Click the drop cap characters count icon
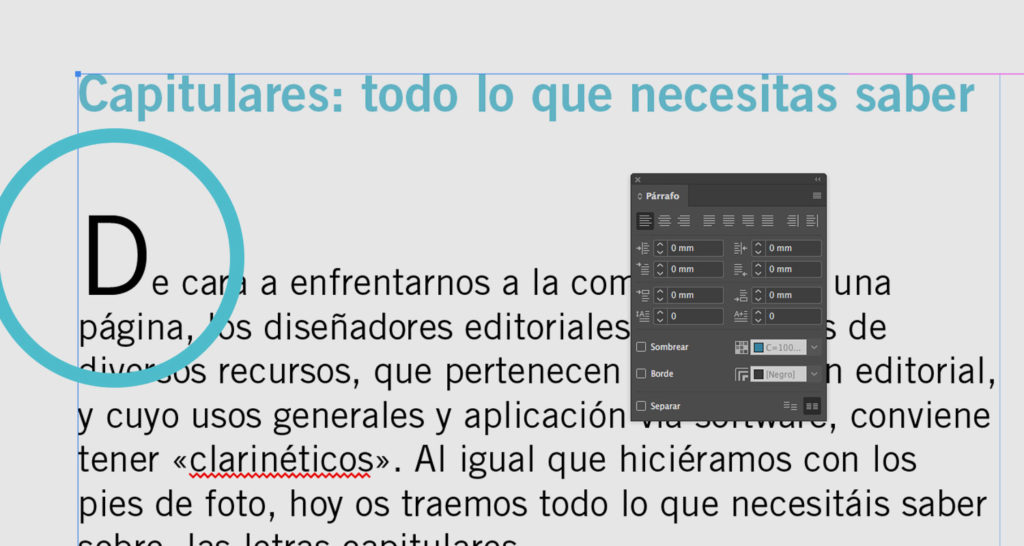The height and width of the screenshot is (546, 1024). (x=740, y=316)
